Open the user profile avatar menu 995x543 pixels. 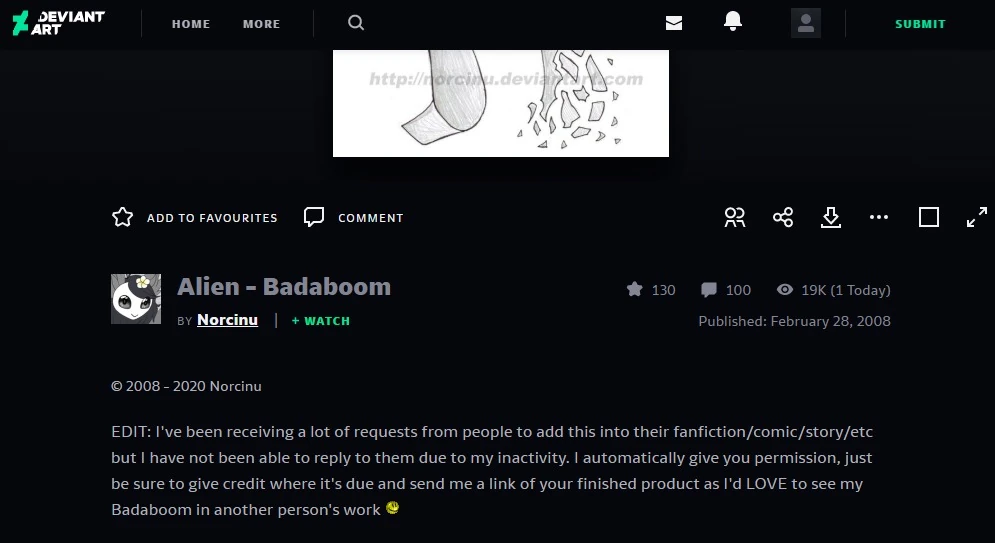pyautogui.click(x=805, y=23)
